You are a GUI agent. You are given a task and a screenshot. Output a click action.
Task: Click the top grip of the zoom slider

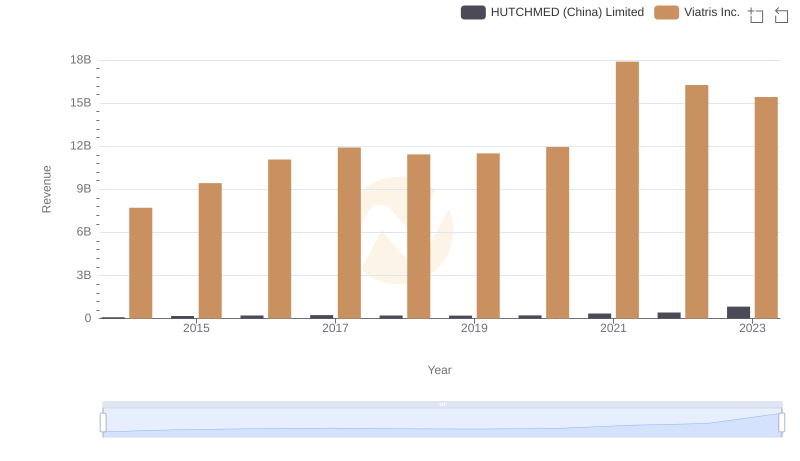(x=442, y=404)
